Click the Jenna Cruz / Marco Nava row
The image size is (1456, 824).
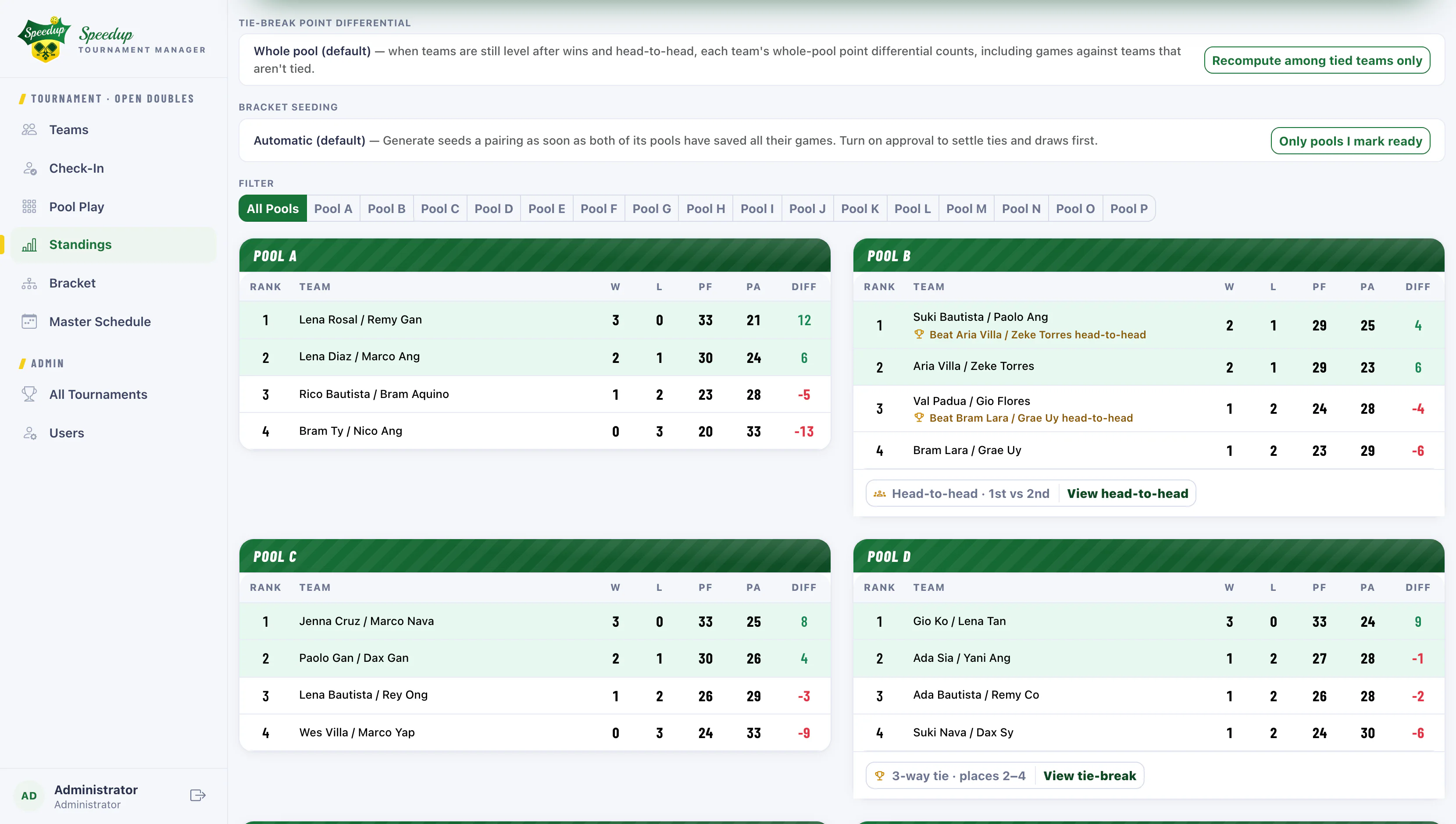click(x=535, y=622)
